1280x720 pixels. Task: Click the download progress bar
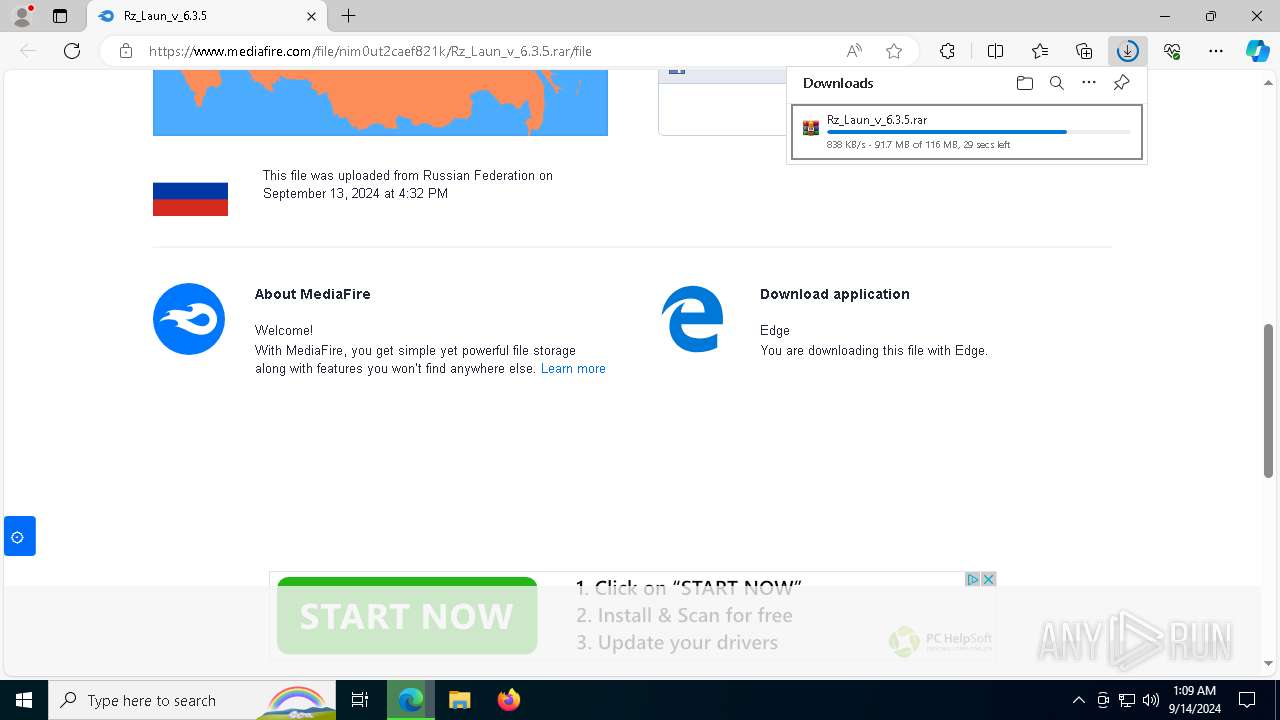click(979, 132)
